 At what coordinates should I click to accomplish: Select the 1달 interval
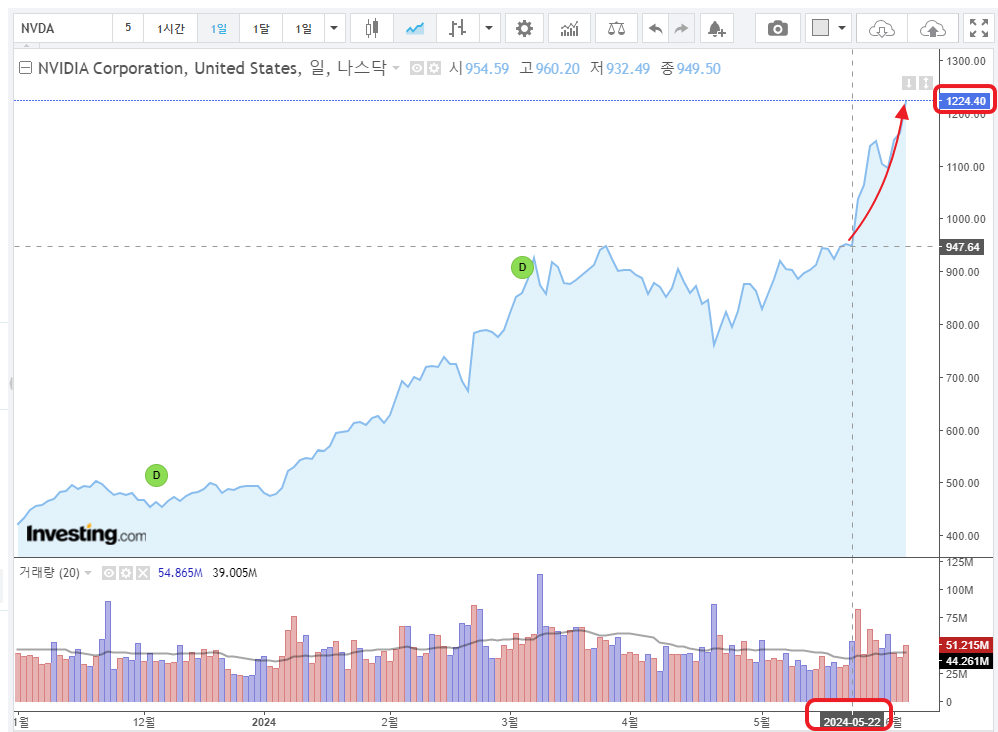click(x=261, y=28)
